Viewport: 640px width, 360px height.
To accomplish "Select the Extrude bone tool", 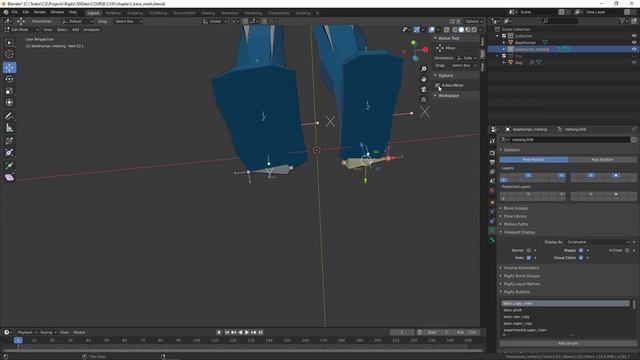I will [9, 165].
